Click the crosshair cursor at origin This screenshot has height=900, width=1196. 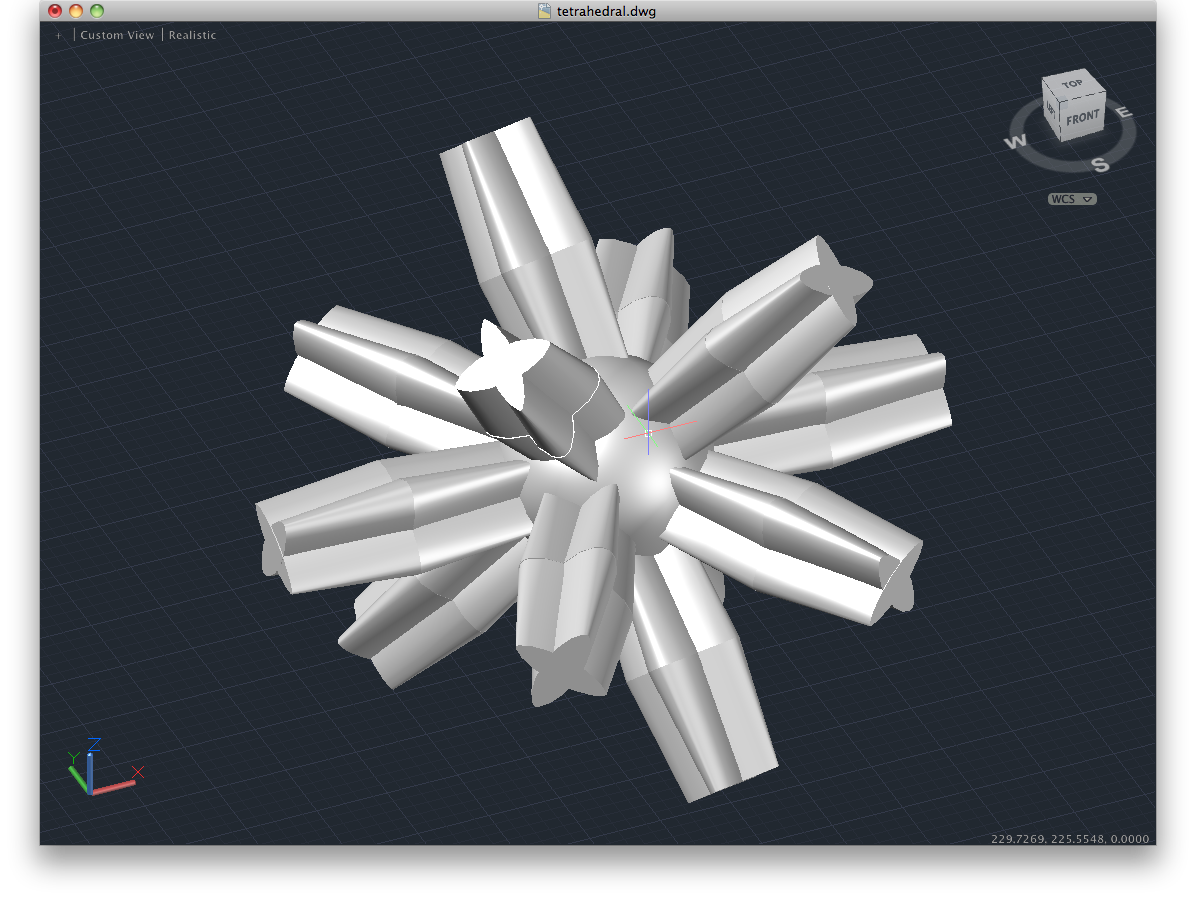(x=648, y=432)
